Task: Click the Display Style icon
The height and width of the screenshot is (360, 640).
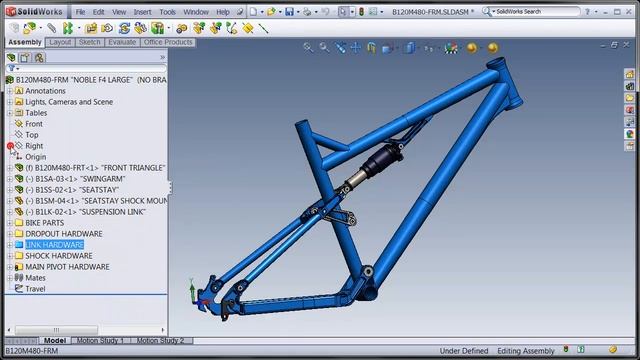Action: (409, 48)
